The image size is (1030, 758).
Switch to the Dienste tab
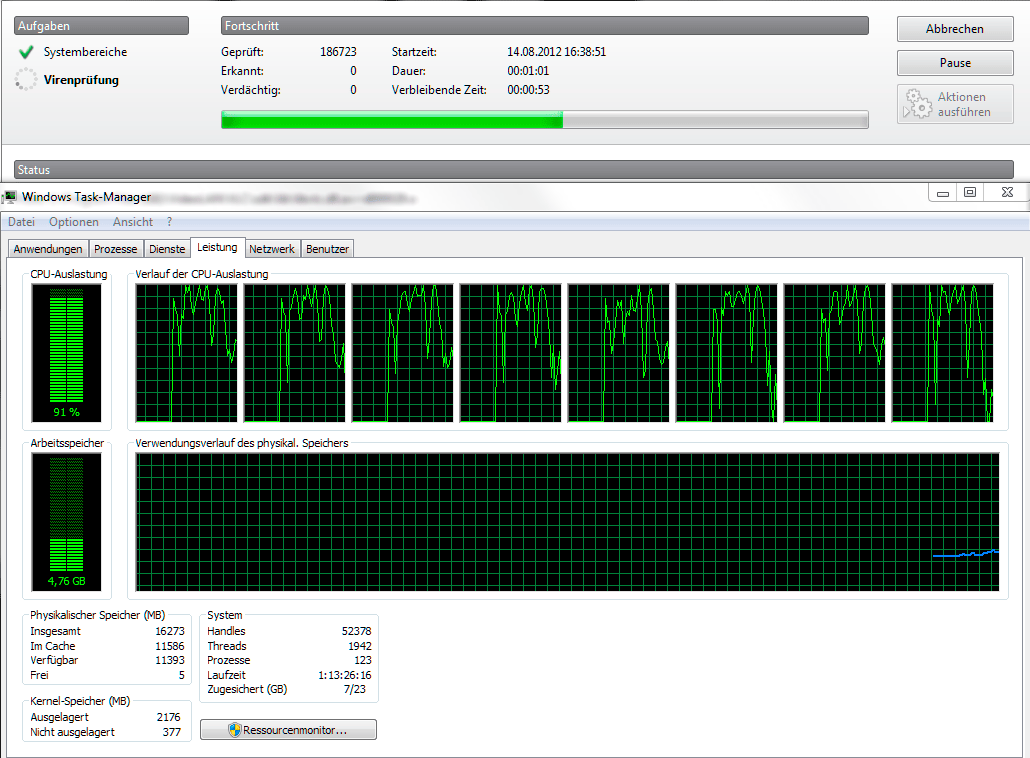pos(167,249)
